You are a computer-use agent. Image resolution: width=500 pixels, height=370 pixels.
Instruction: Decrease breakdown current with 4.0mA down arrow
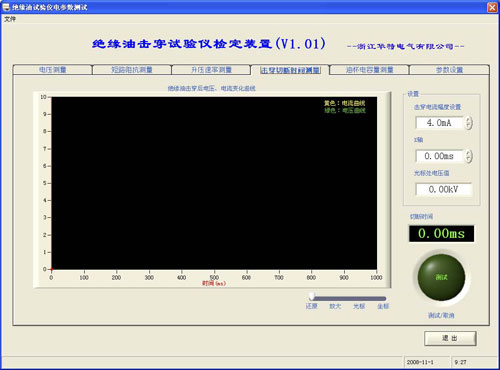[469, 126]
